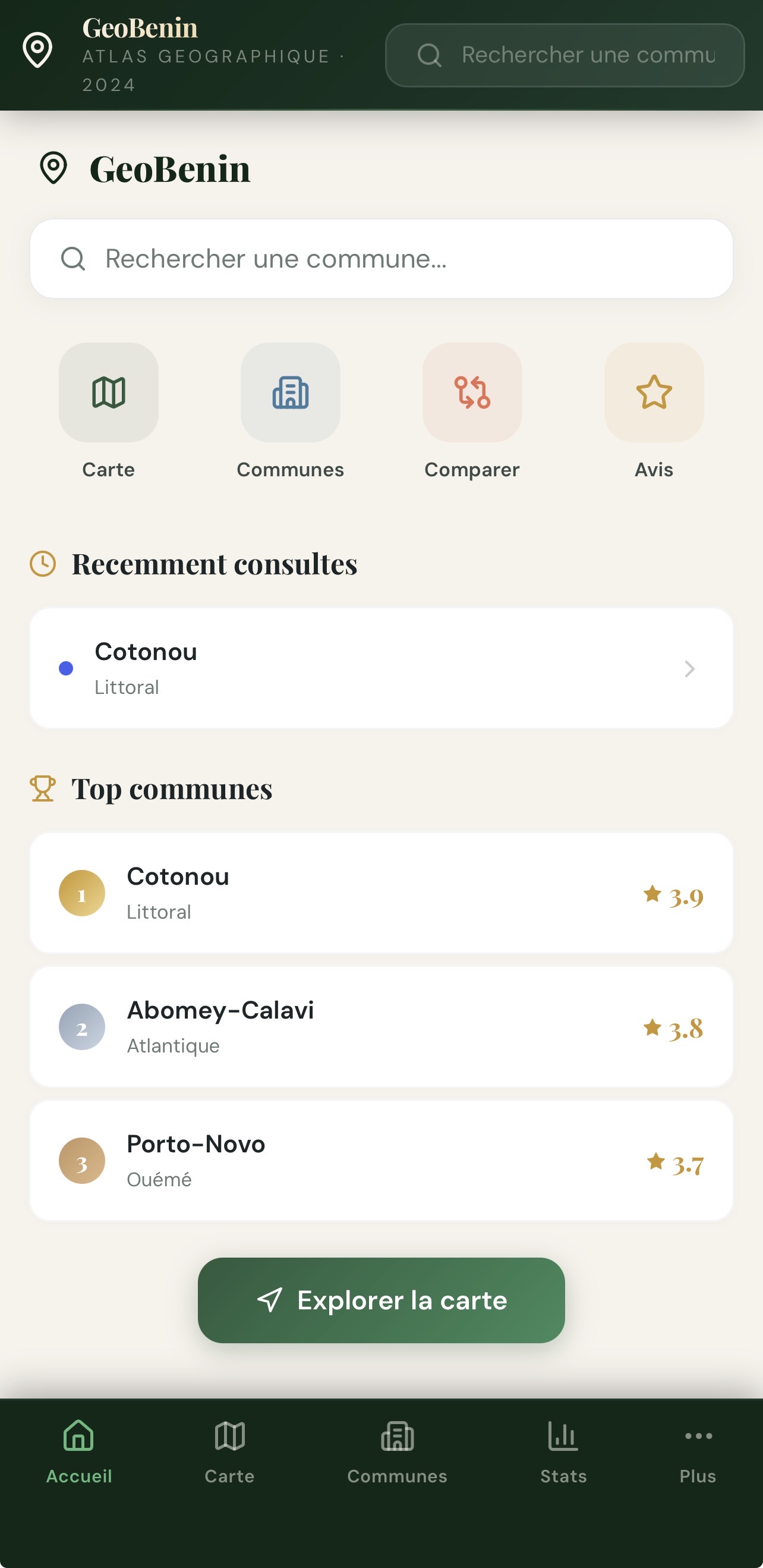Image resolution: width=763 pixels, height=1568 pixels.
Task: Click the clock icon beside Recemment consultes
Action: coord(43,564)
